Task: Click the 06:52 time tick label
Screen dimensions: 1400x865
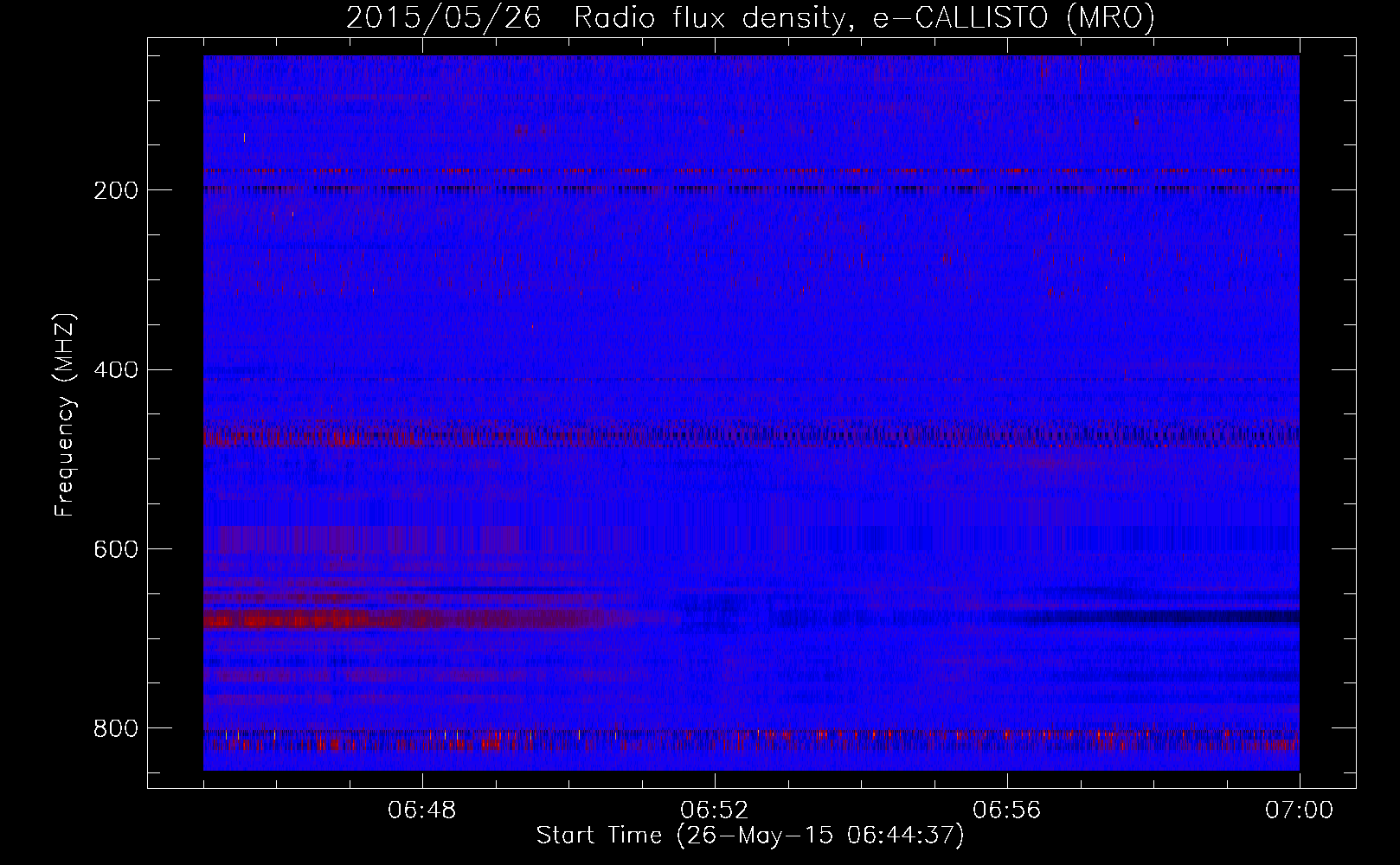Action: pos(715,811)
